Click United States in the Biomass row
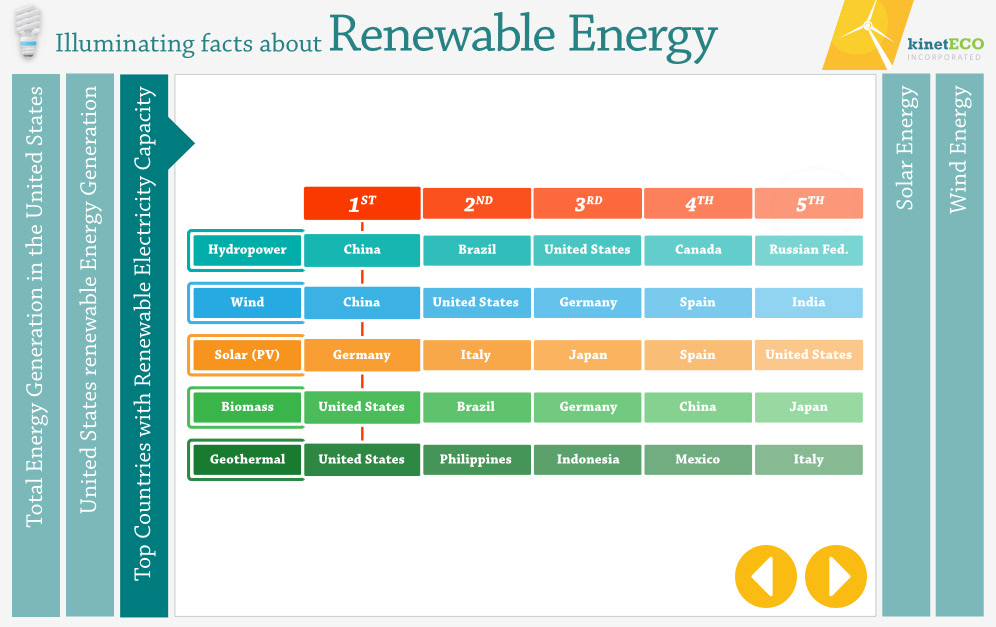 coord(362,407)
